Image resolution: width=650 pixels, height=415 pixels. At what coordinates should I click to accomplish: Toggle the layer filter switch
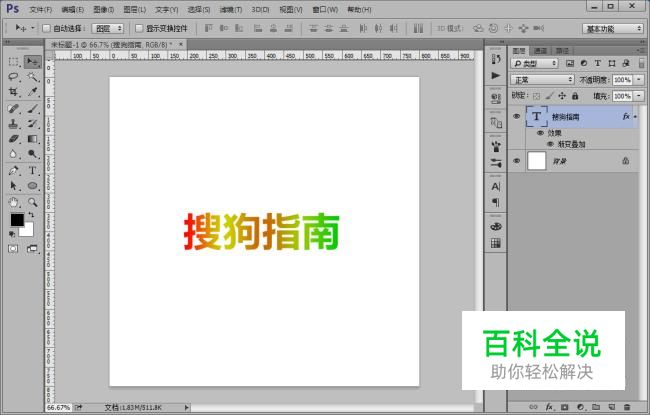click(641, 63)
